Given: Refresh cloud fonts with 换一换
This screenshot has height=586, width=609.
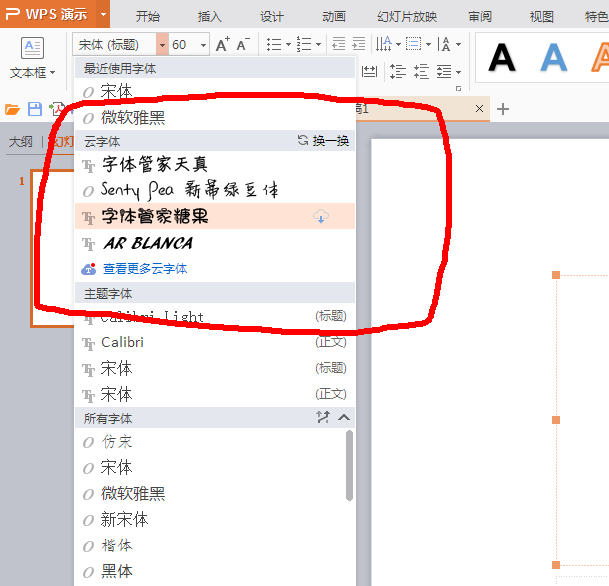Looking at the screenshot, I should coord(323,141).
